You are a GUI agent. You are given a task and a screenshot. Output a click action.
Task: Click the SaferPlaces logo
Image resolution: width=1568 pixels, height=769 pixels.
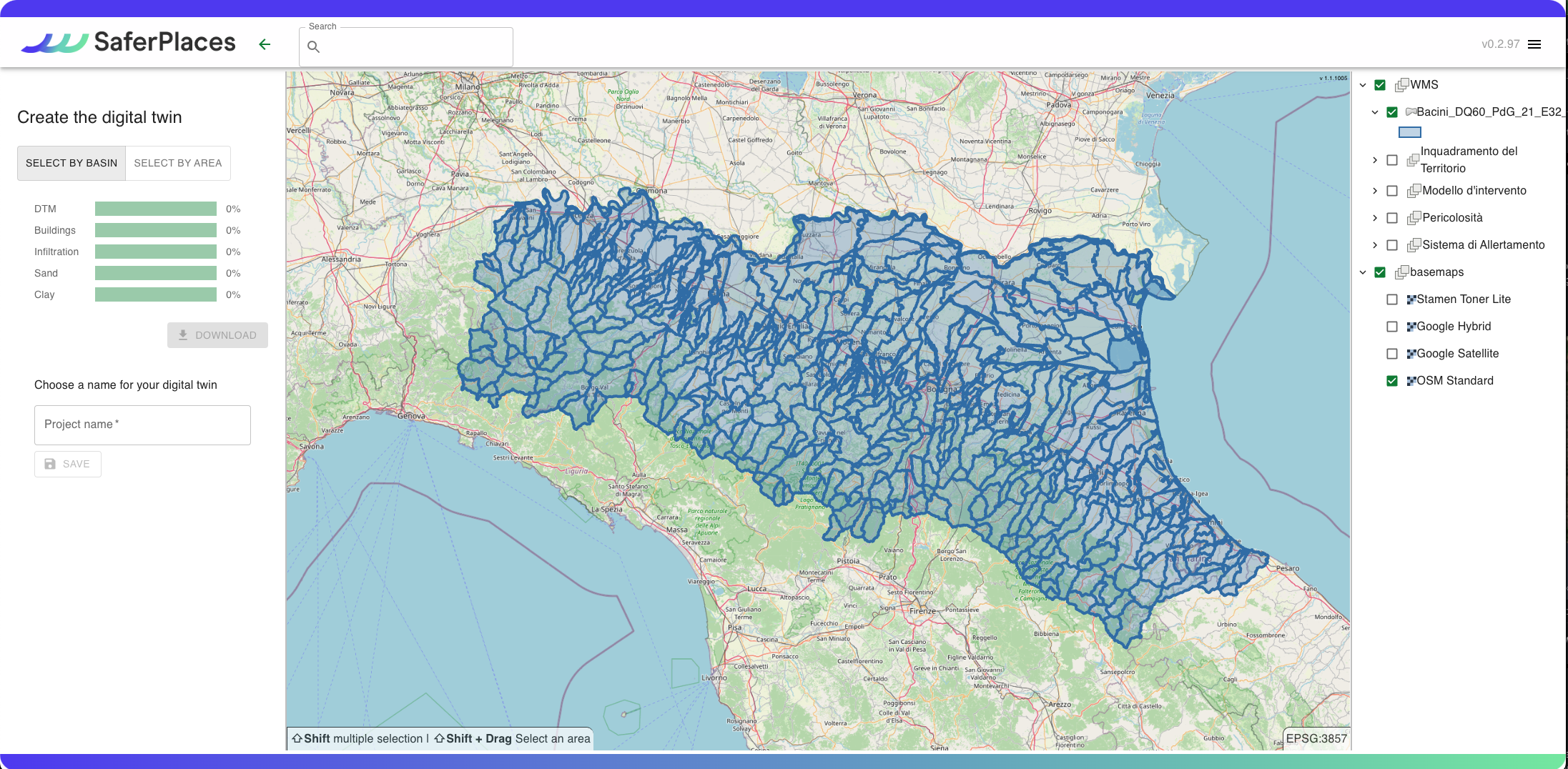pyautogui.click(x=129, y=43)
